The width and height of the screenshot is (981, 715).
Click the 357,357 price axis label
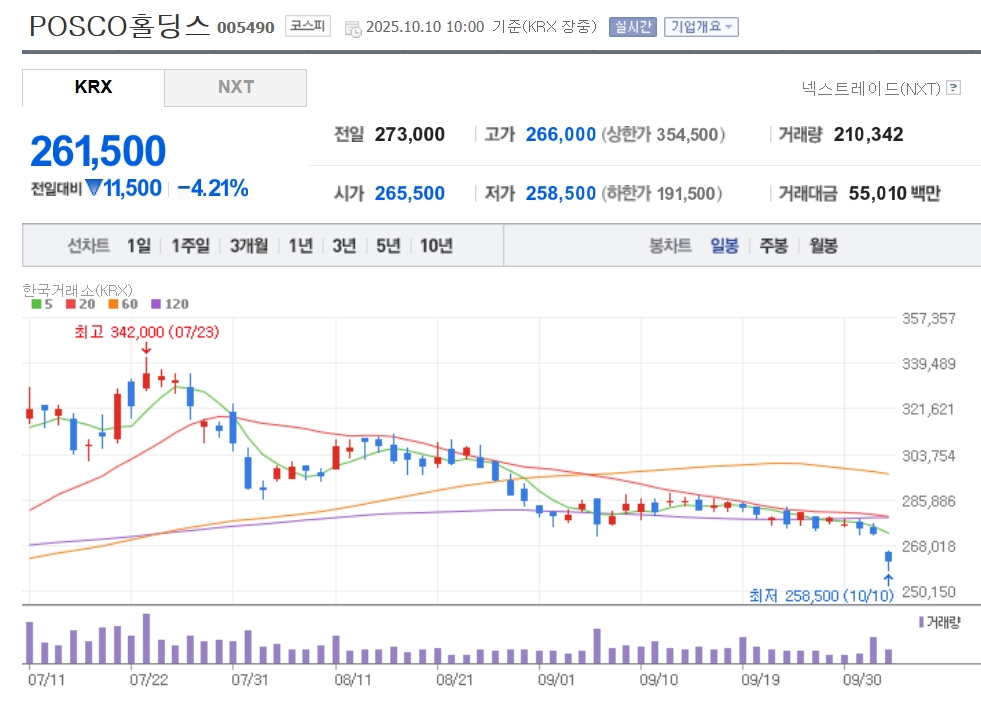(x=928, y=318)
